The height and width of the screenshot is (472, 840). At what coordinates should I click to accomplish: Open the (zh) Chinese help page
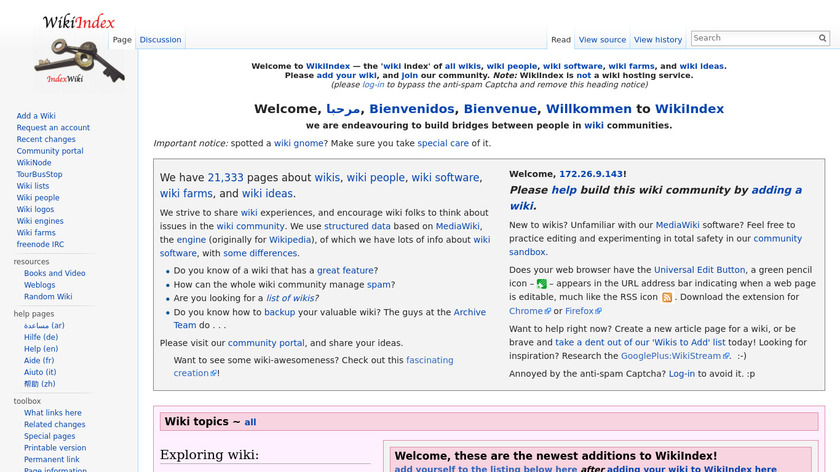[39, 384]
